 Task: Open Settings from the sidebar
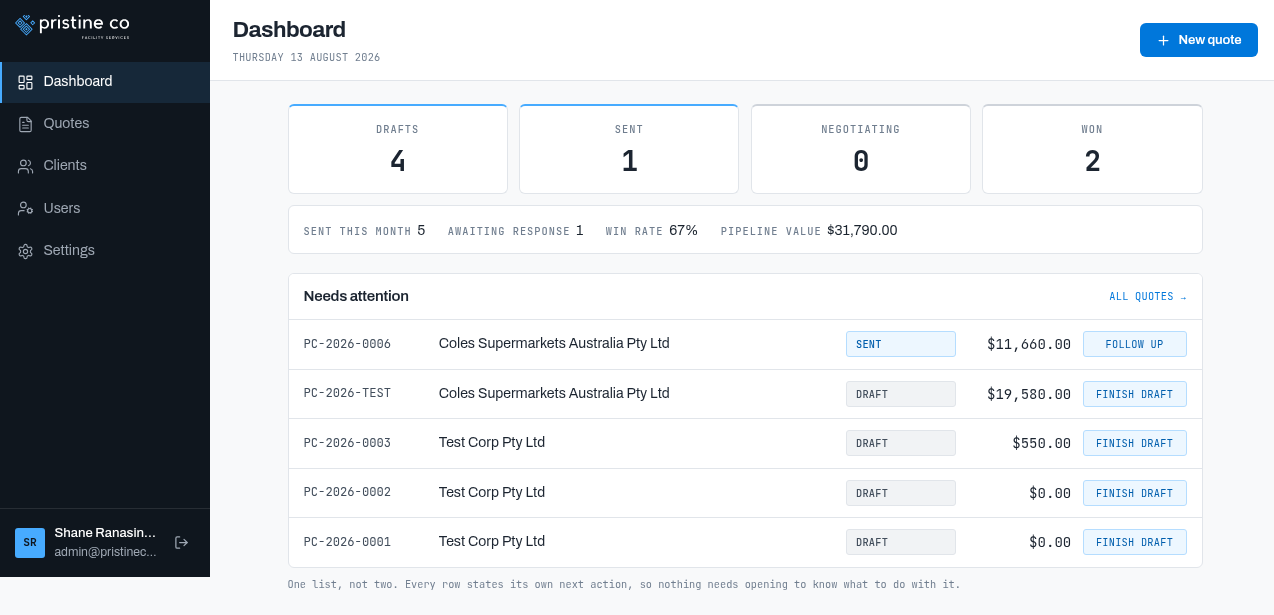(x=105, y=250)
